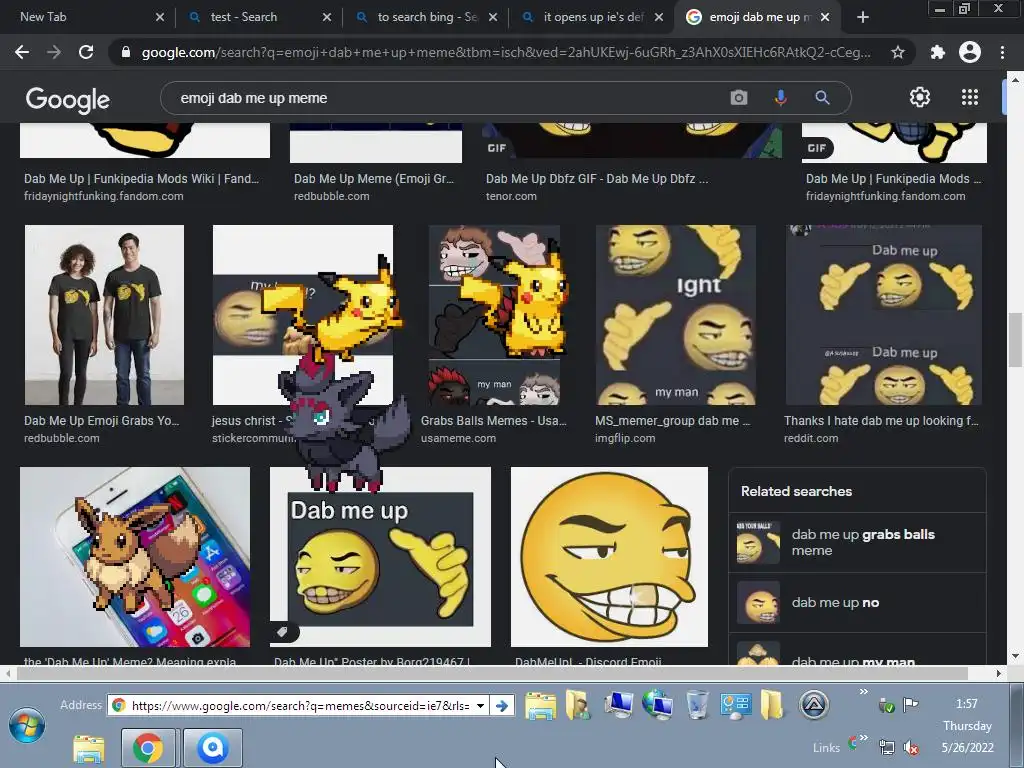Open the Chrome profile avatar icon
This screenshot has width=1024, height=768.
click(x=970, y=52)
